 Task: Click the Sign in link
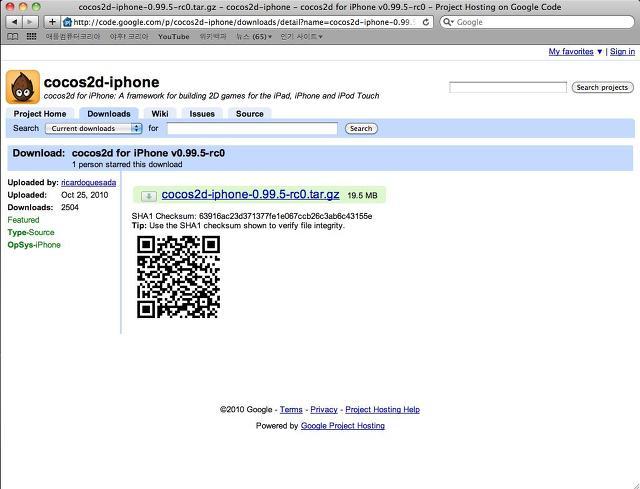622,51
